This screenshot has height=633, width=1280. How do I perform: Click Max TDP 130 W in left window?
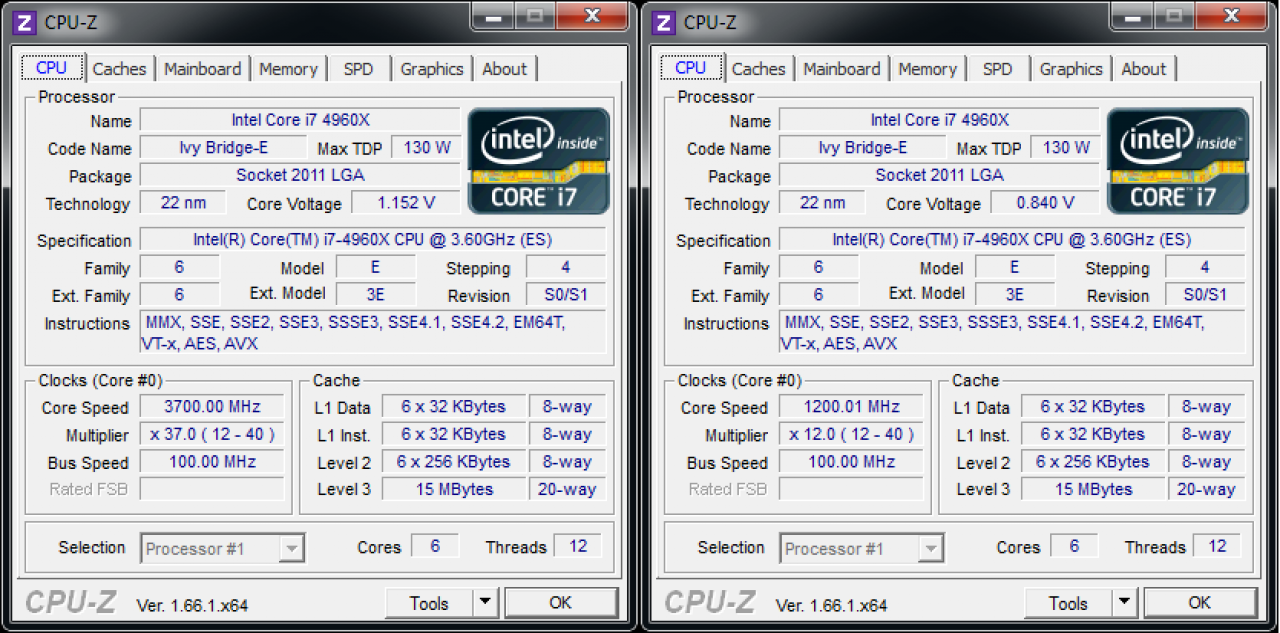click(426, 148)
